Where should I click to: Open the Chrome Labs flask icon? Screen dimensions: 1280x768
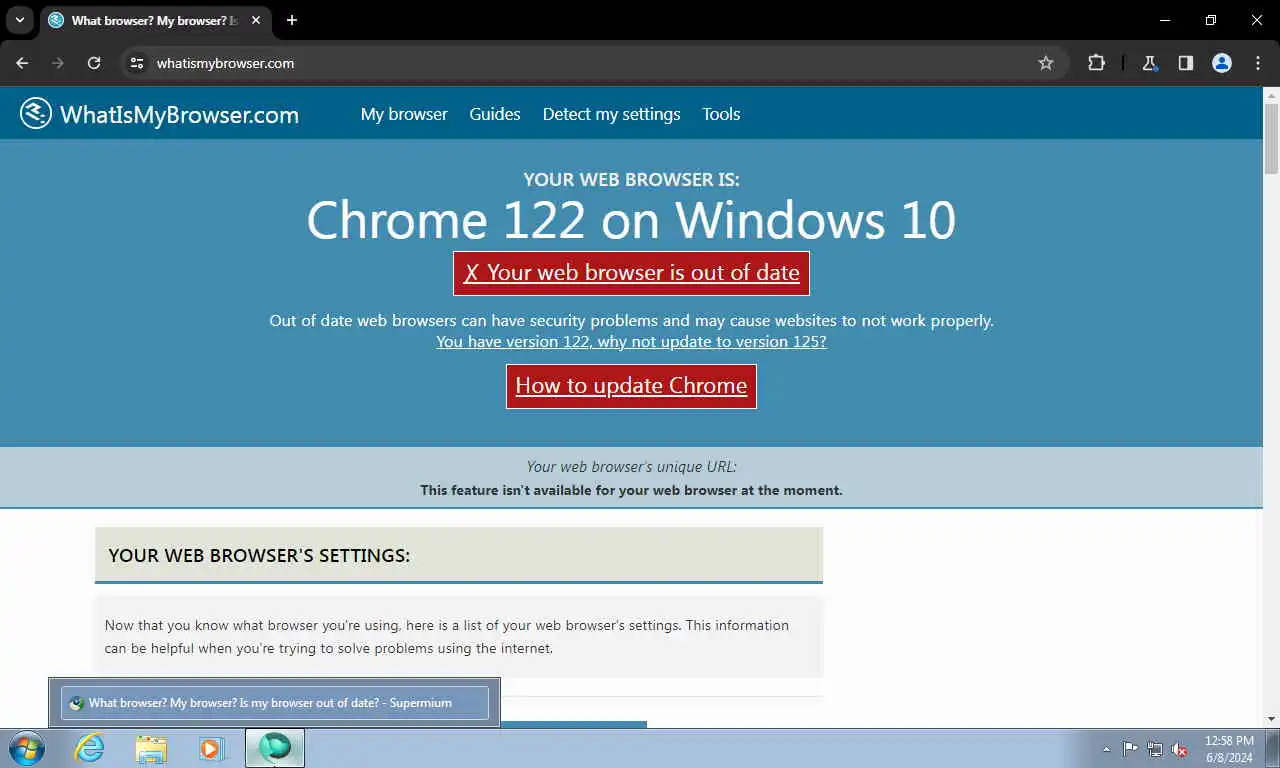pyautogui.click(x=1150, y=63)
